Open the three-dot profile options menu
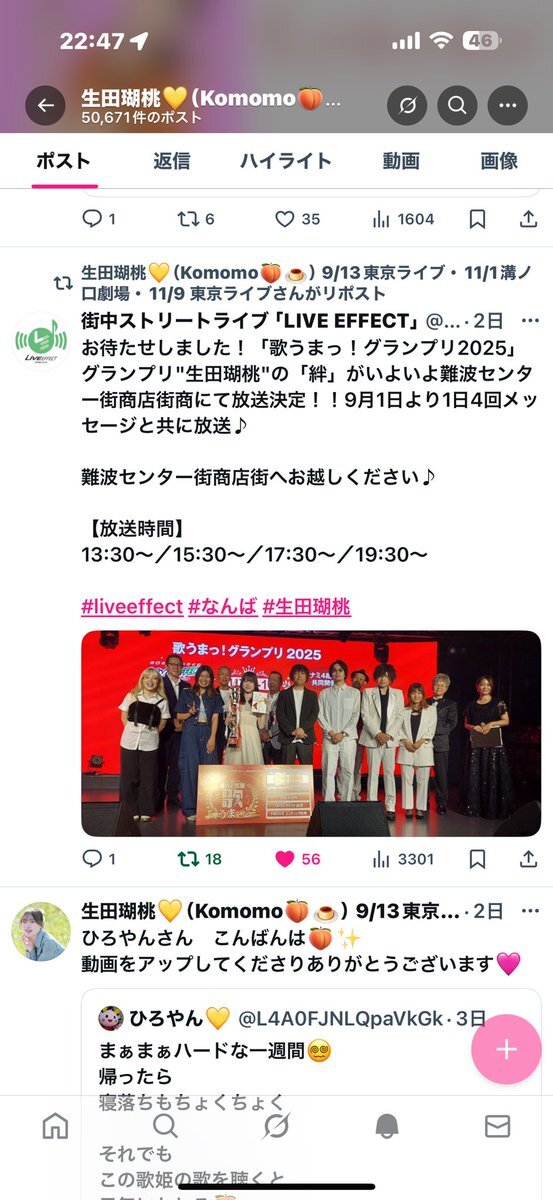Screen dimensions: 553x1200 [x=507, y=105]
